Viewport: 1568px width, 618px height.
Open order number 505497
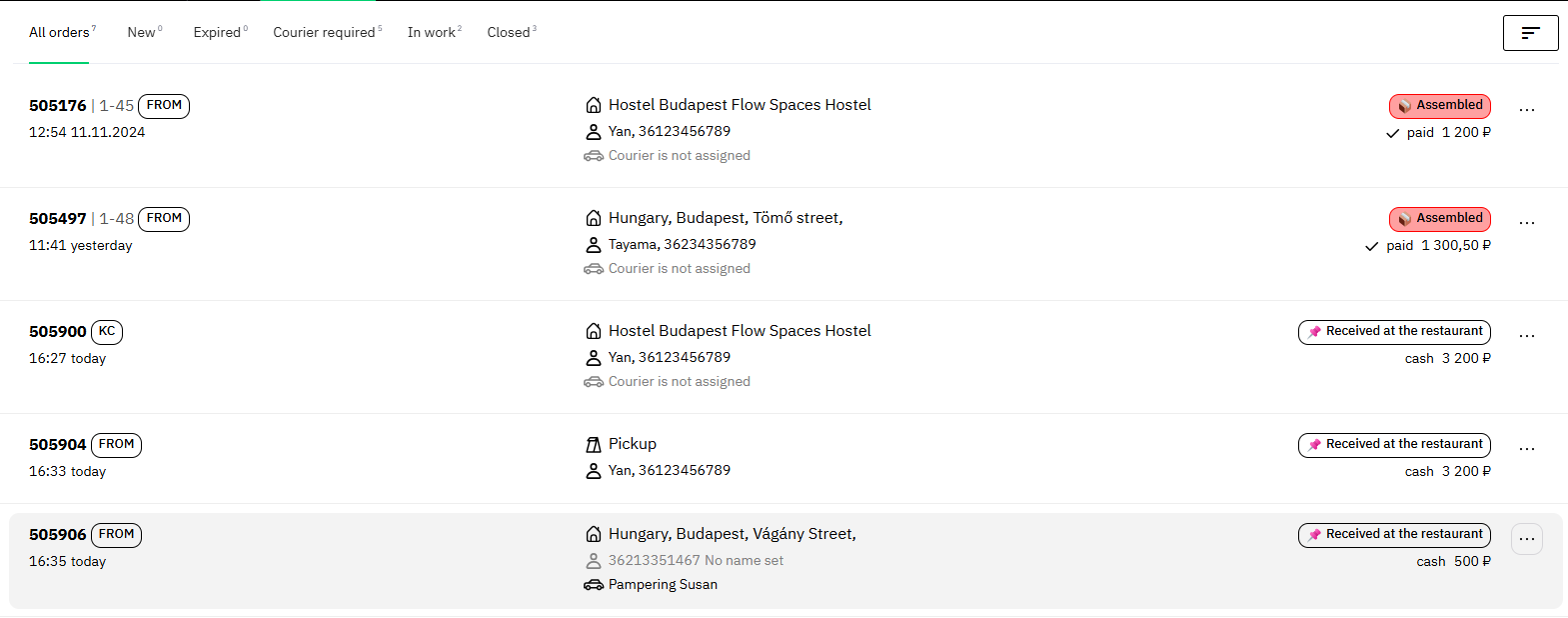tap(58, 219)
